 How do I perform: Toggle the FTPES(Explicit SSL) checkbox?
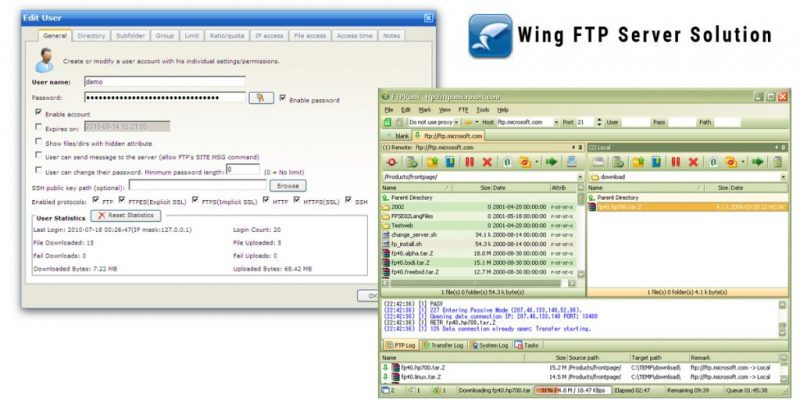pos(122,200)
